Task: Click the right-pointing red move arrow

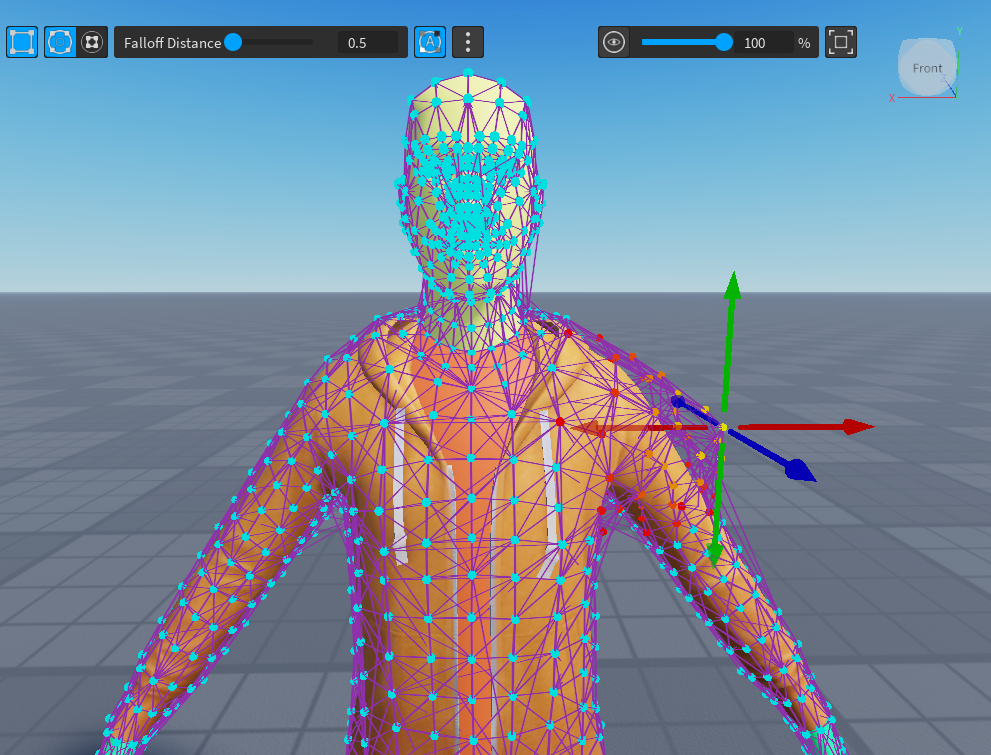Action: click(857, 427)
